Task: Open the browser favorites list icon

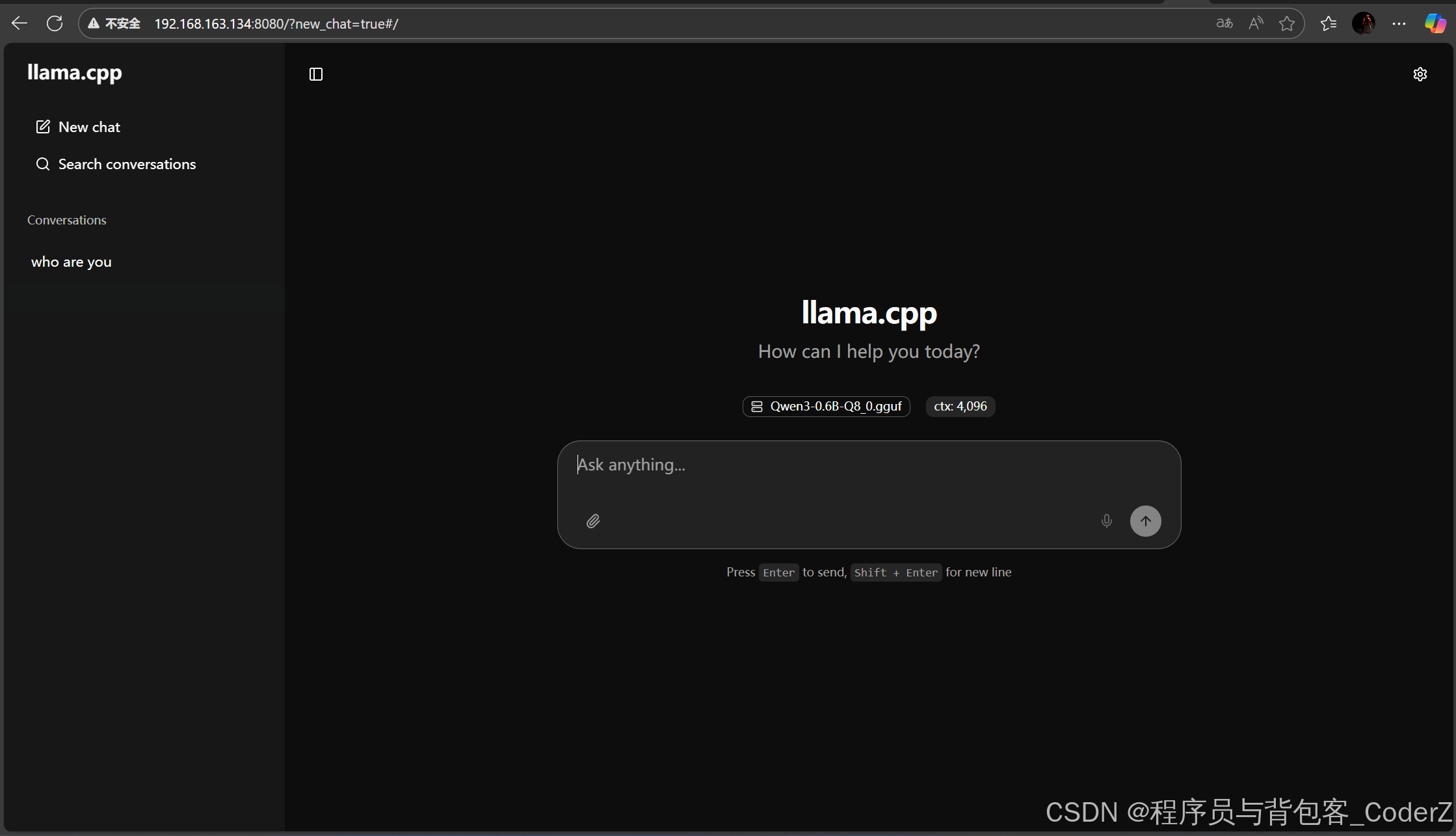Action: (1328, 24)
